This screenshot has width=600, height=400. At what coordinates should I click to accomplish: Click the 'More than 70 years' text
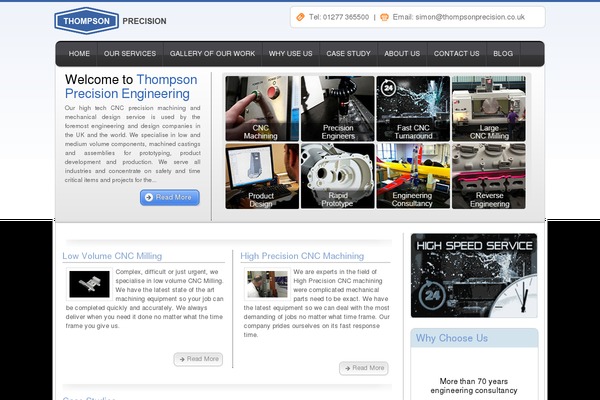(x=474, y=381)
